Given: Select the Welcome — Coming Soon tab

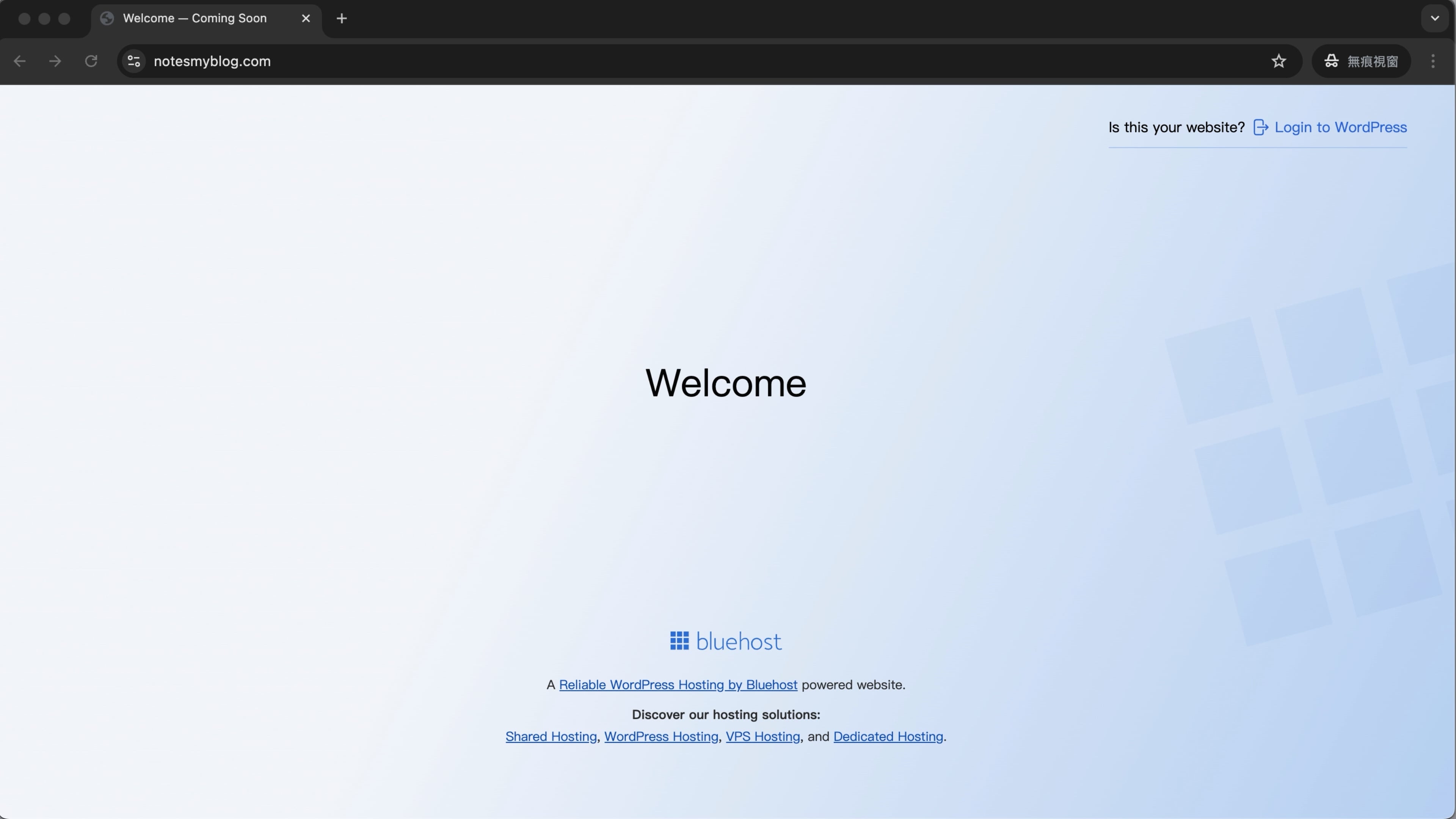Looking at the screenshot, I should 195,19.
